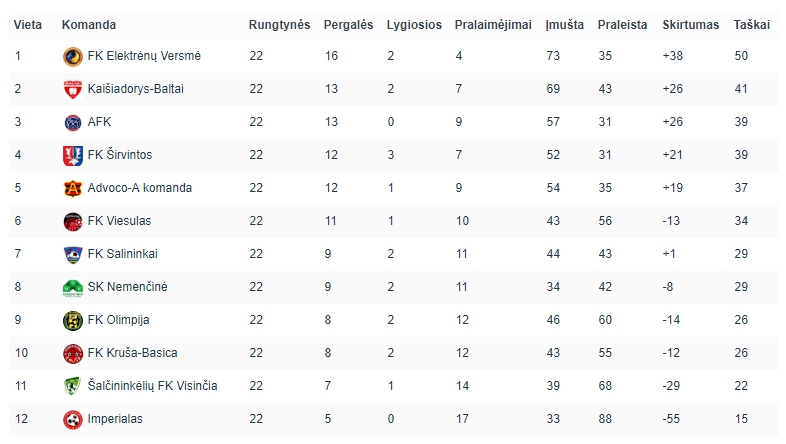786x444 pixels.
Task: Click the SK Nemenčinė green logo
Action: pyautogui.click(x=73, y=288)
